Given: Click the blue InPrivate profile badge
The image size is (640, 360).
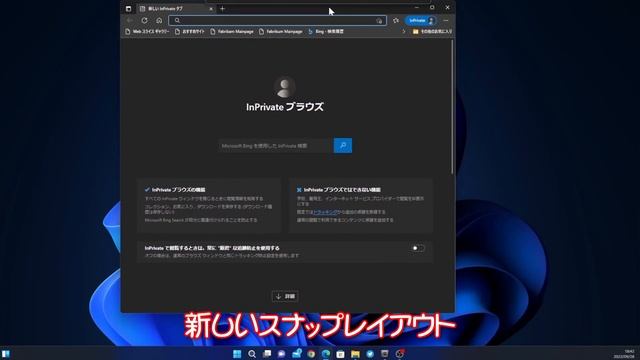Looking at the screenshot, I should tap(420, 20).
